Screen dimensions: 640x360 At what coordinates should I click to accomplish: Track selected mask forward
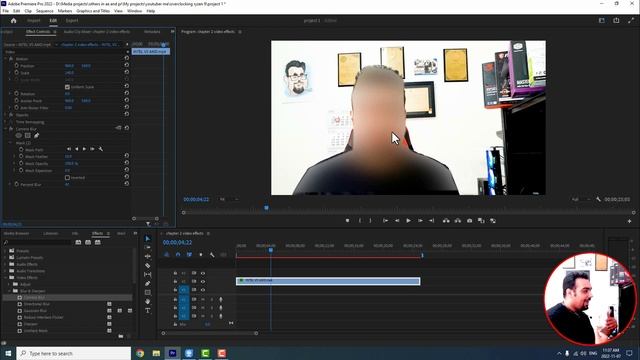84,149
